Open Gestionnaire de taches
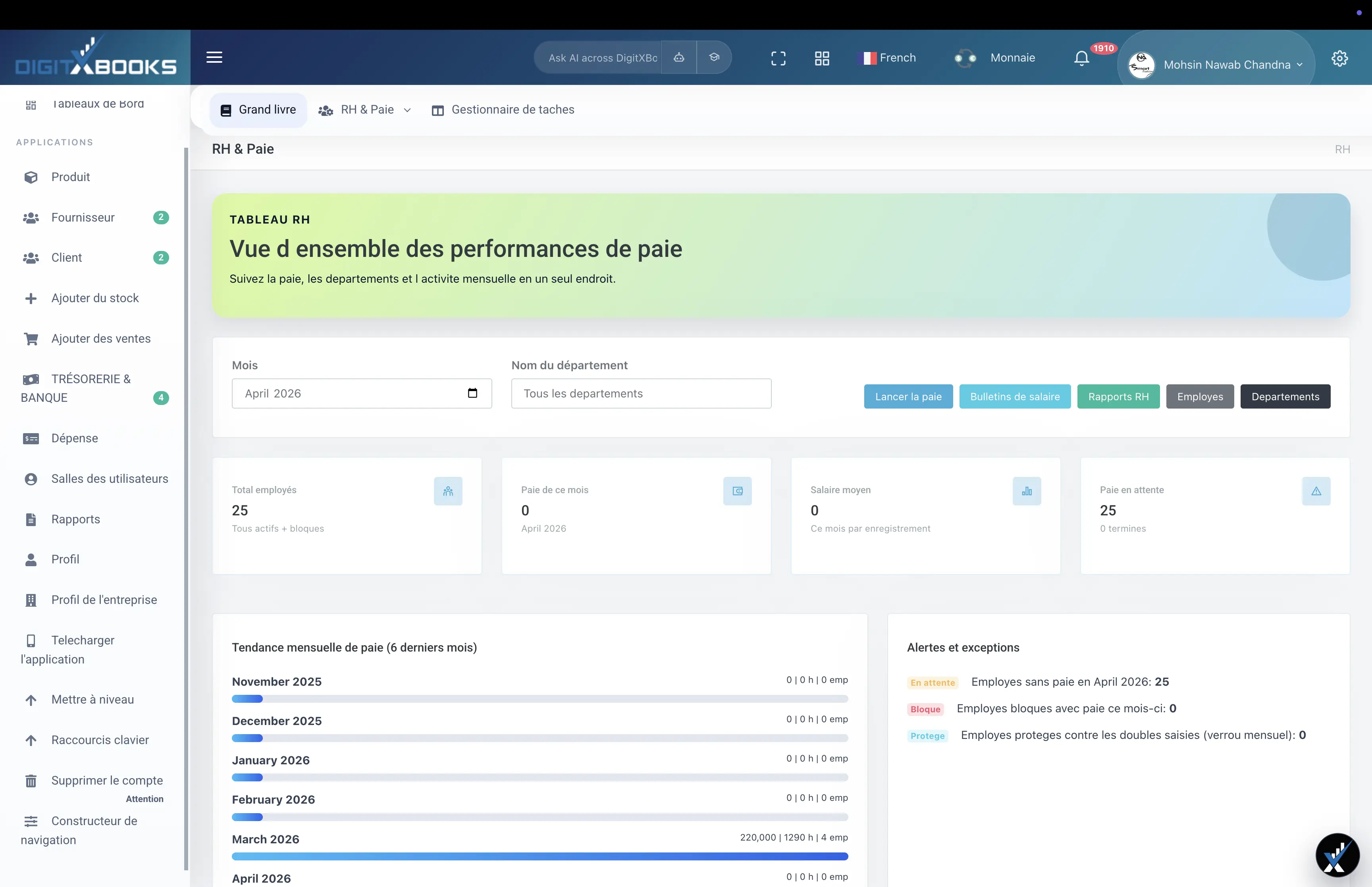Image resolution: width=1372 pixels, height=887 pixels. (503, 110)
